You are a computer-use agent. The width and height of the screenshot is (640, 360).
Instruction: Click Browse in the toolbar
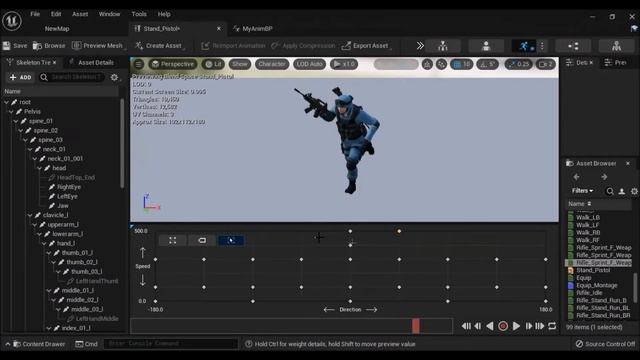pyautogui.click(x=49, y=46)
